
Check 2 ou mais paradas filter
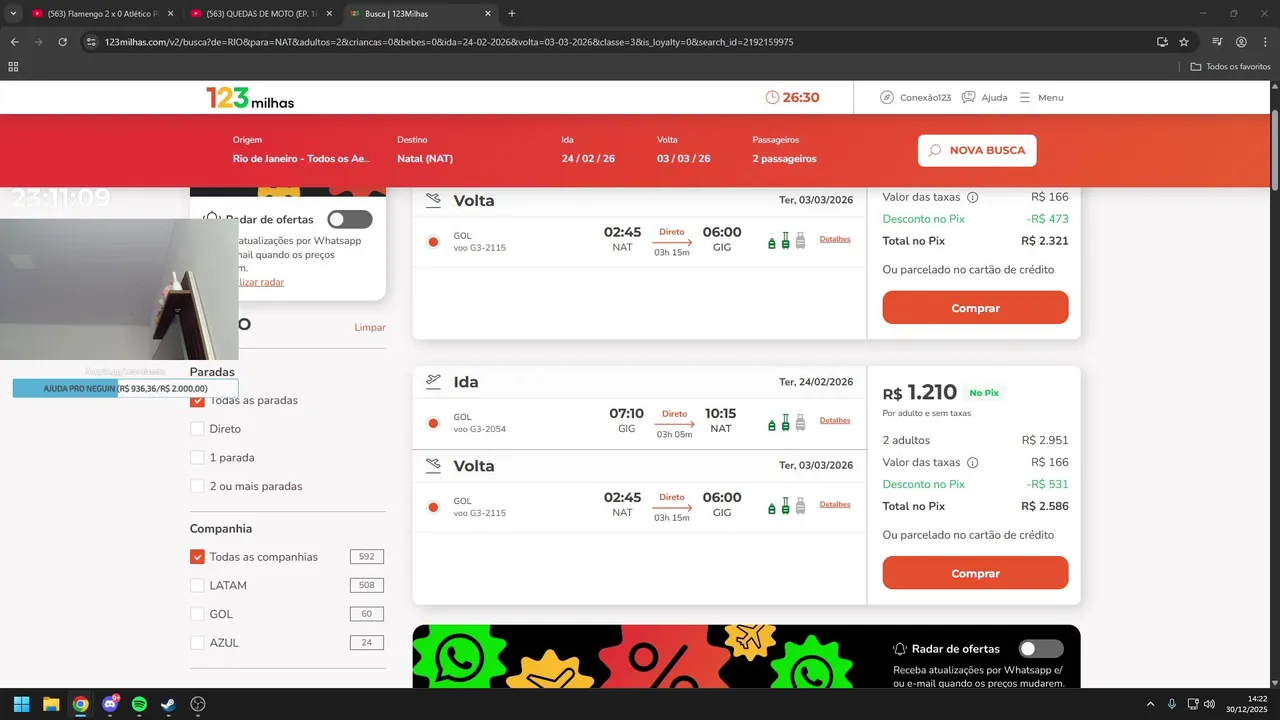tap(197, 486)
